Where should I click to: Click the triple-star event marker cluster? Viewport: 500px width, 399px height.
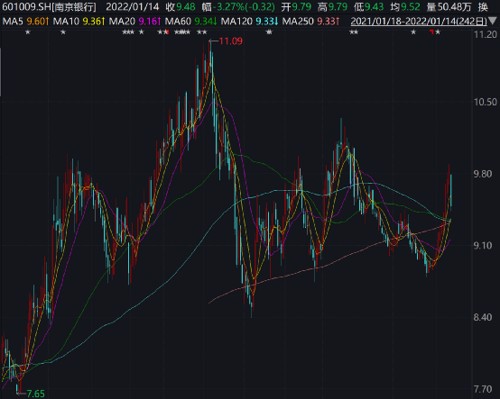[x=128, y=33]
